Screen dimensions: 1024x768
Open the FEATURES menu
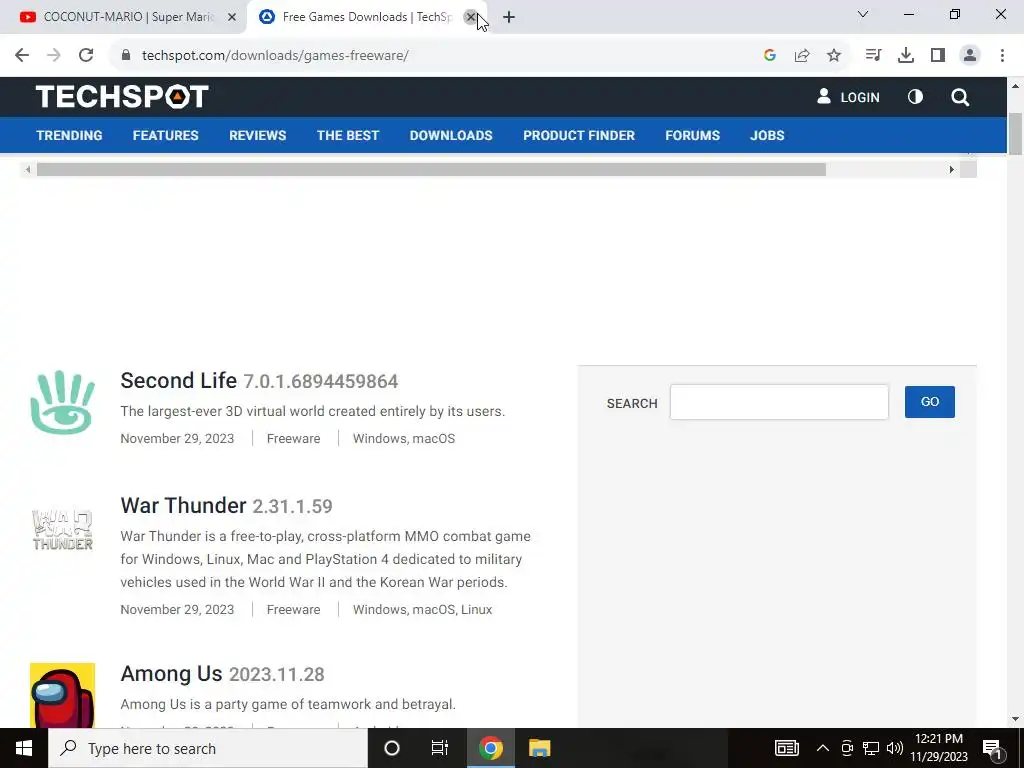pyautogui.click(x=165, y=135)
